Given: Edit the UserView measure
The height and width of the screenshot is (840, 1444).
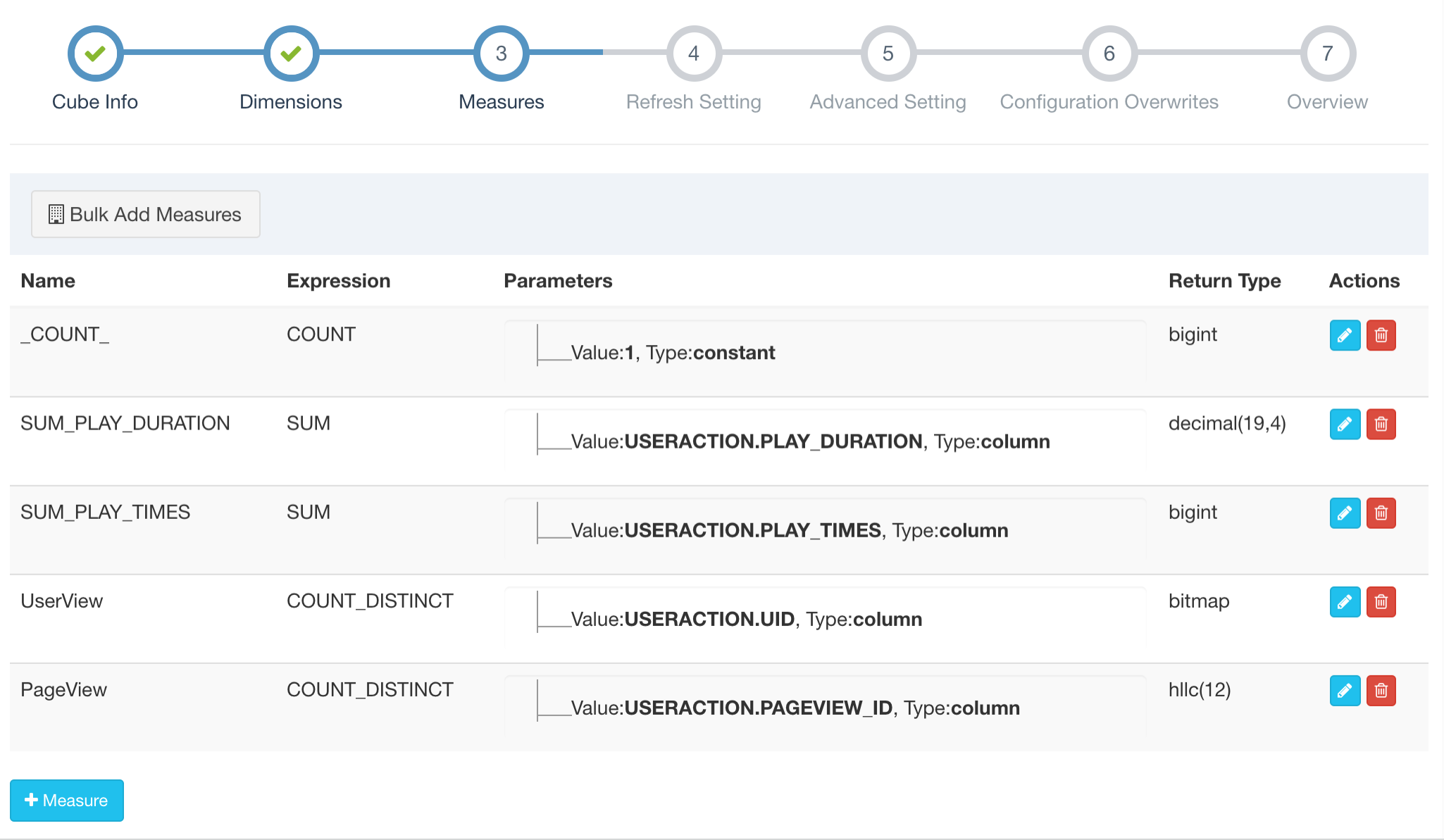Looking at the screenshot, I should click(x=1344, y=601).
